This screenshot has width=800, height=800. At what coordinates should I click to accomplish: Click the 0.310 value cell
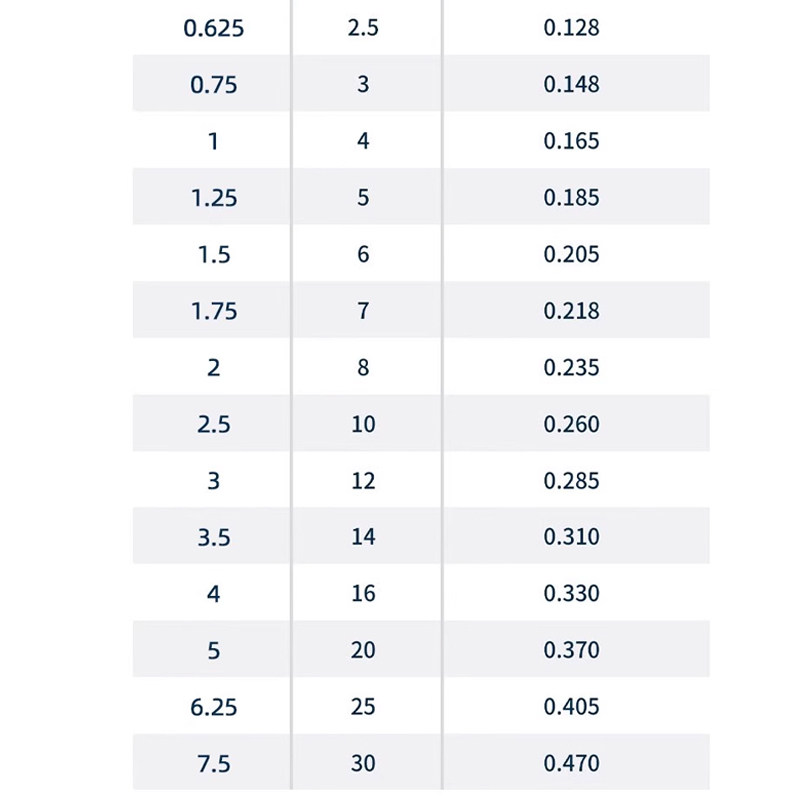click(571, 537)
